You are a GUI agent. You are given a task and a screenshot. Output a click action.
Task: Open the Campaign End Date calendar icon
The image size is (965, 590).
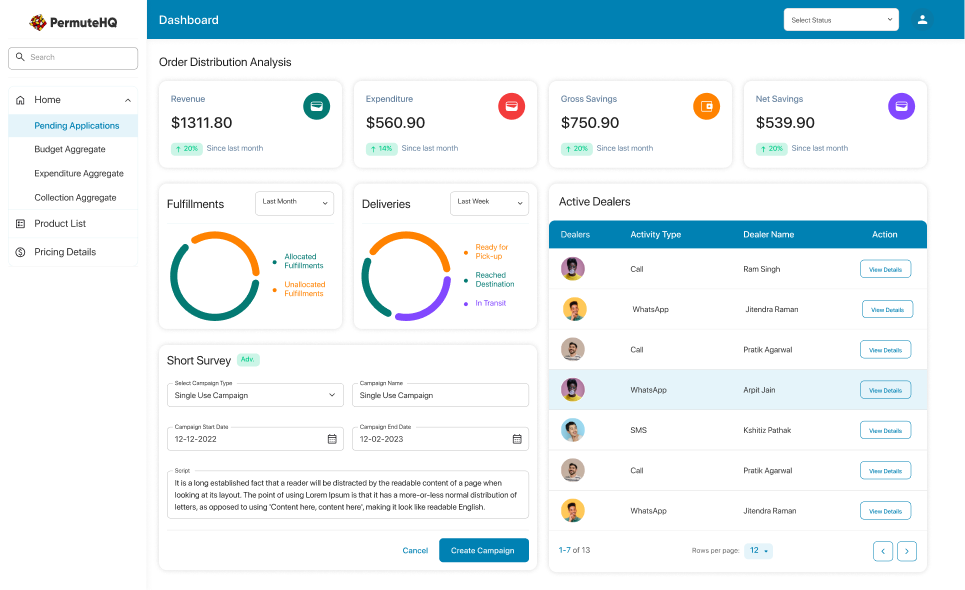pyautogui.click(x=517, y=439)
